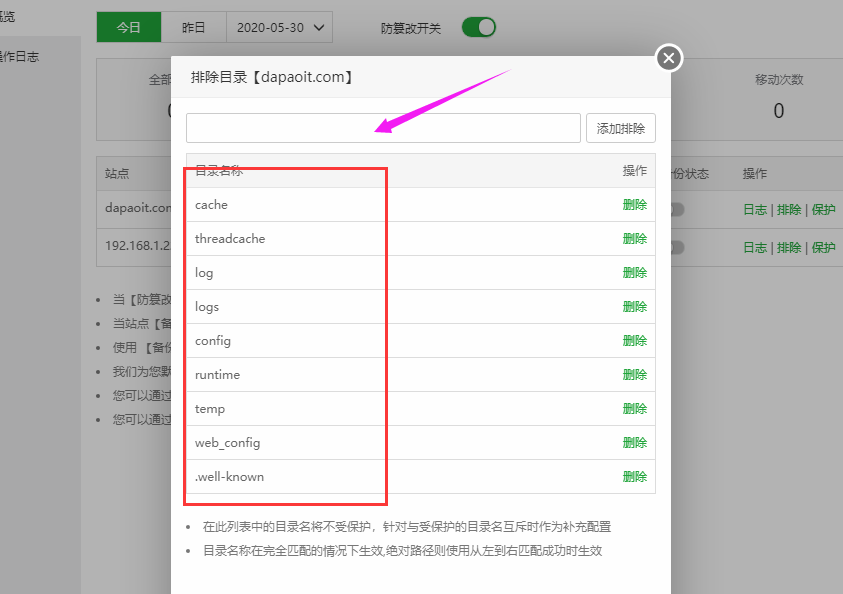Select the temp directory name

[x=210, y=409]
